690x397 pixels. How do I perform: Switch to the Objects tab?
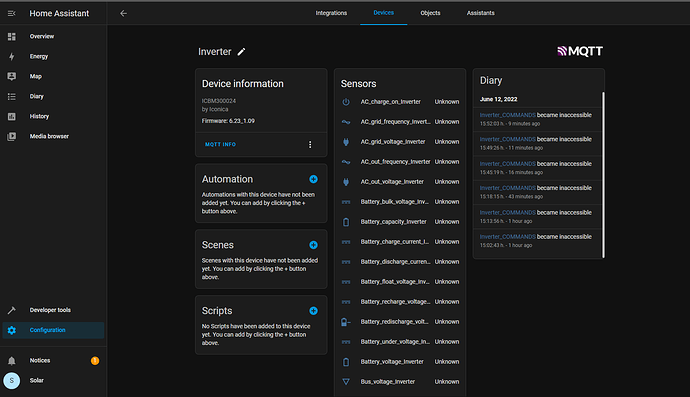pyautogui.click(x=430, y=13)
